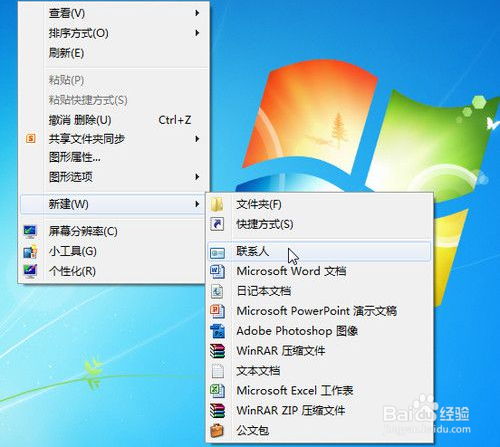Screen dimensions: 500x447
Task: Create a new Adobe Photoshop 图像
Action: [x=319, y=331]
